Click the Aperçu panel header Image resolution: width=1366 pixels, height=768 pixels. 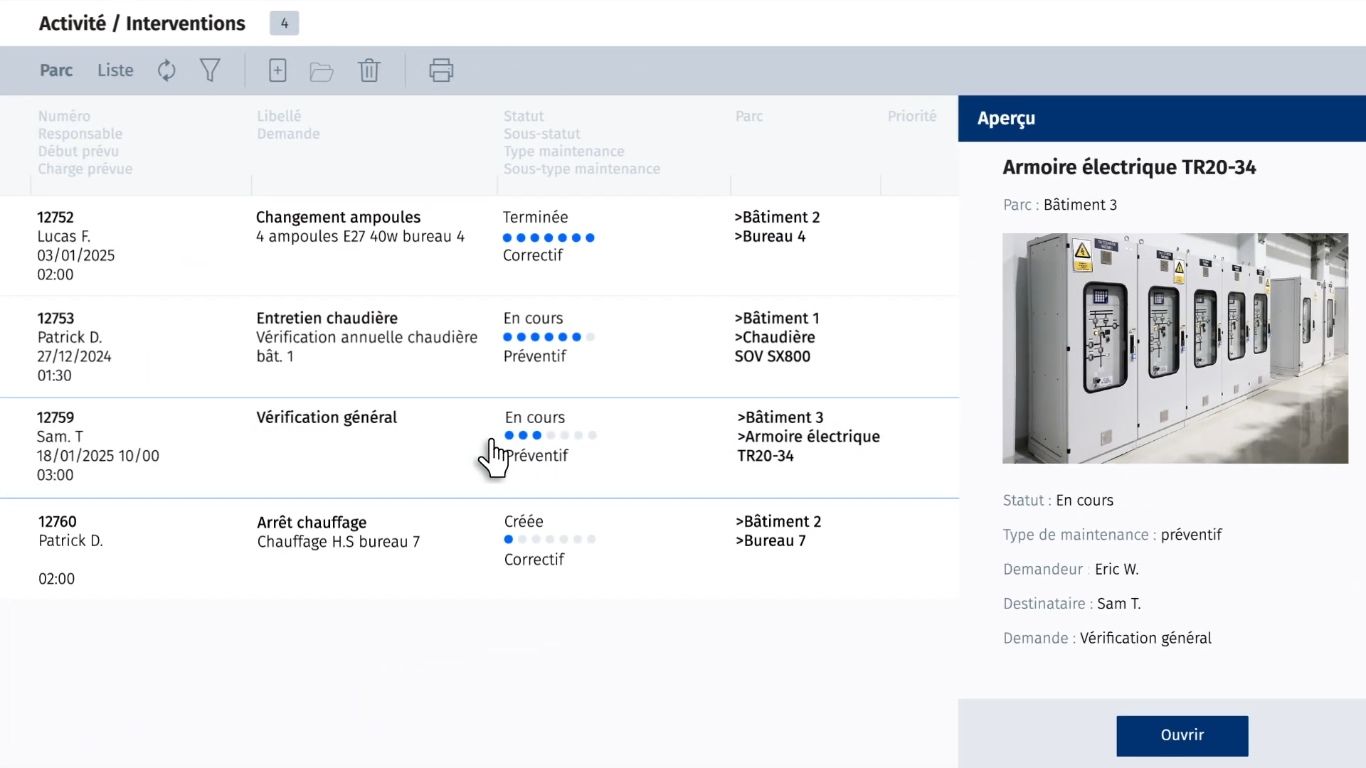(1162, 118)
